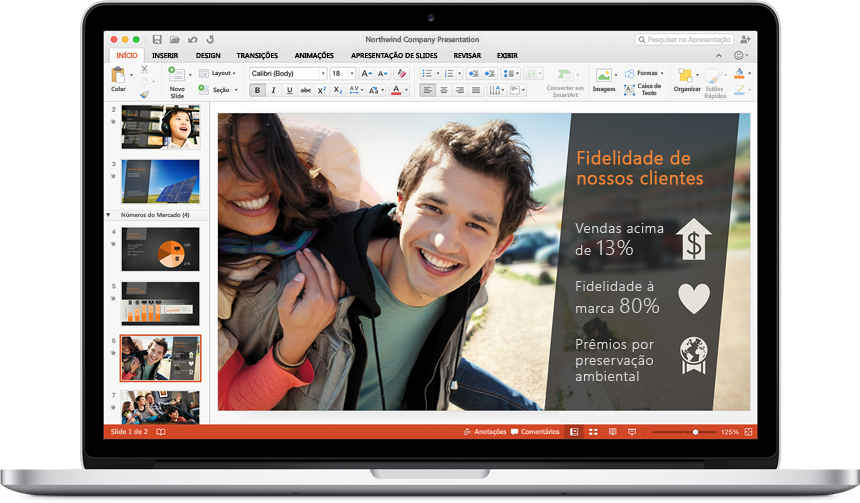This screenshot has width=860, height=503.
Task: Open the TRANSIÇÕES tab
Action: 257,56
